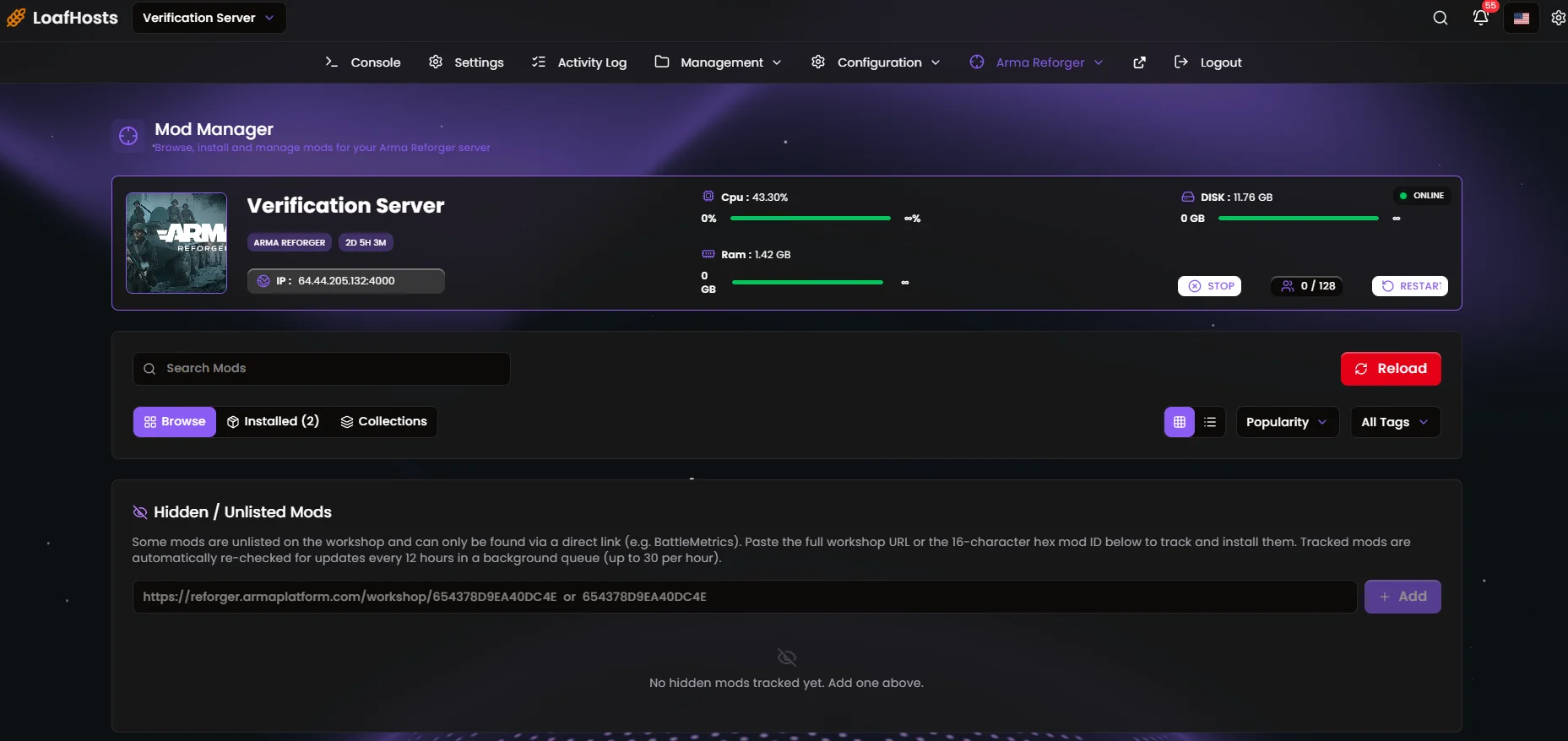Click the 2D 5H 3M uptime badge

366,242
